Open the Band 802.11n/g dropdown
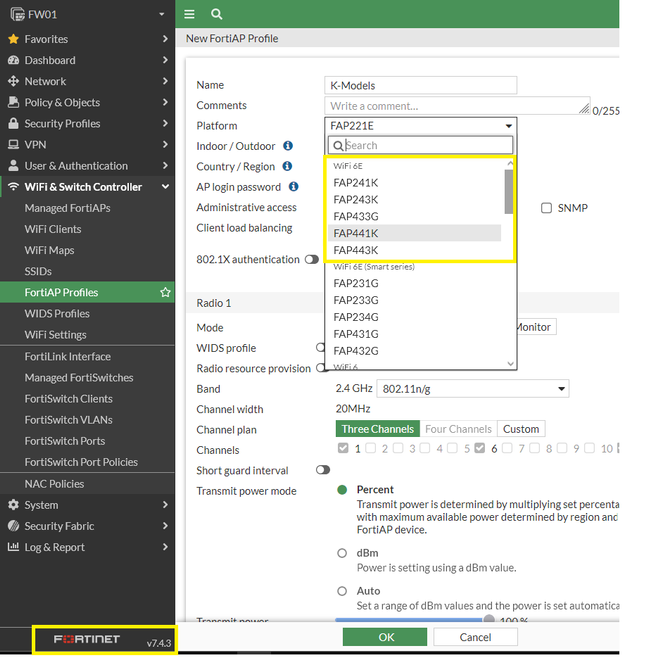The width and height of the screenshot is (649, 665). 473,389
